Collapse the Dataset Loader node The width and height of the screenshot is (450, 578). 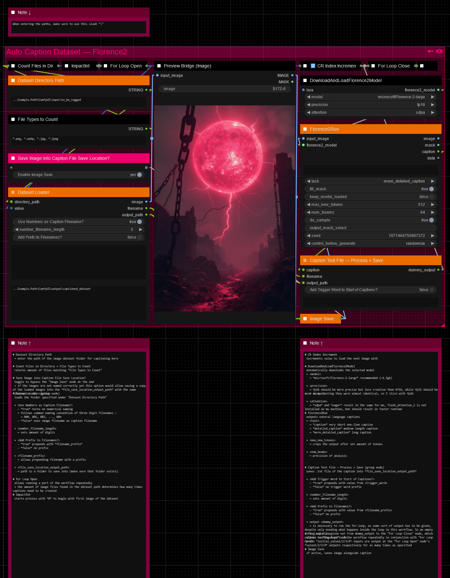[x=13, y=192]
